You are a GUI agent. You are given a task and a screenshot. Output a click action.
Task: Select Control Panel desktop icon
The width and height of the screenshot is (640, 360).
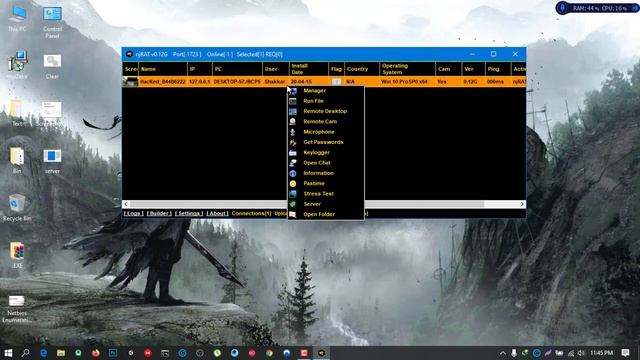52,22
